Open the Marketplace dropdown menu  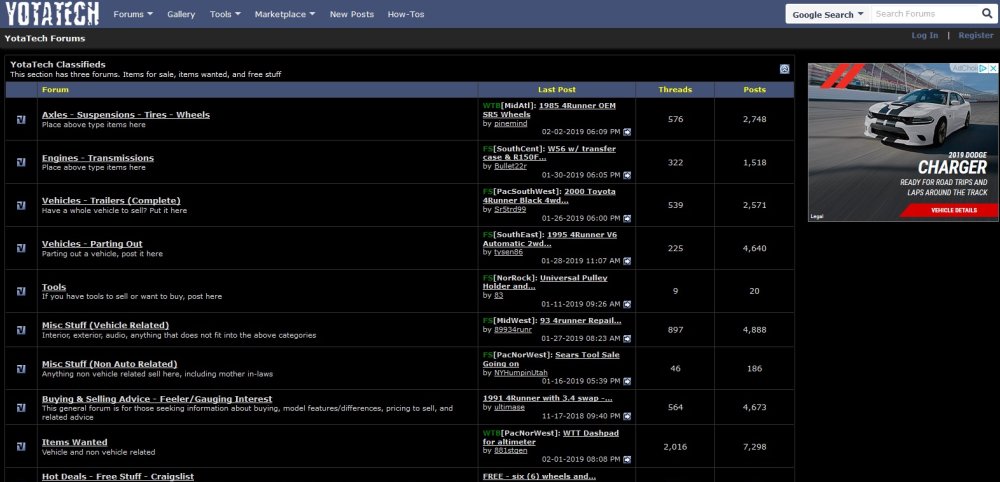click(x=285, y=14)
